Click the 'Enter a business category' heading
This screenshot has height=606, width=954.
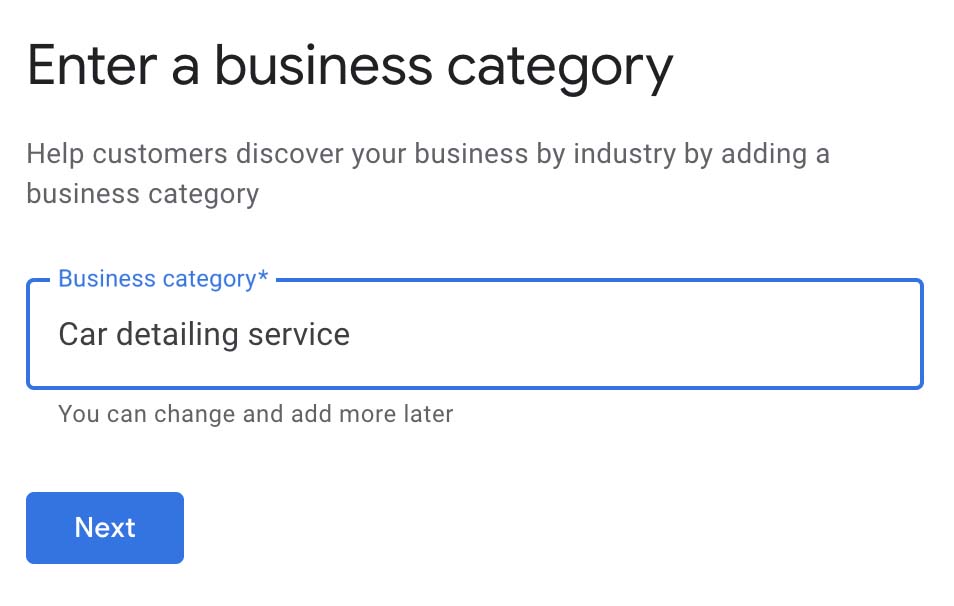(x=350, y=67)
